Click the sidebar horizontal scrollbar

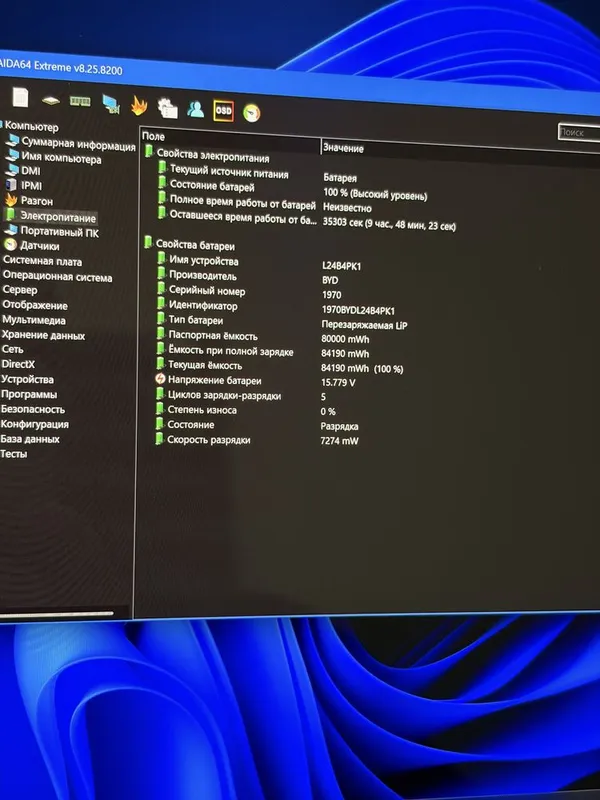pyautogui.click(x=56, y=614)
